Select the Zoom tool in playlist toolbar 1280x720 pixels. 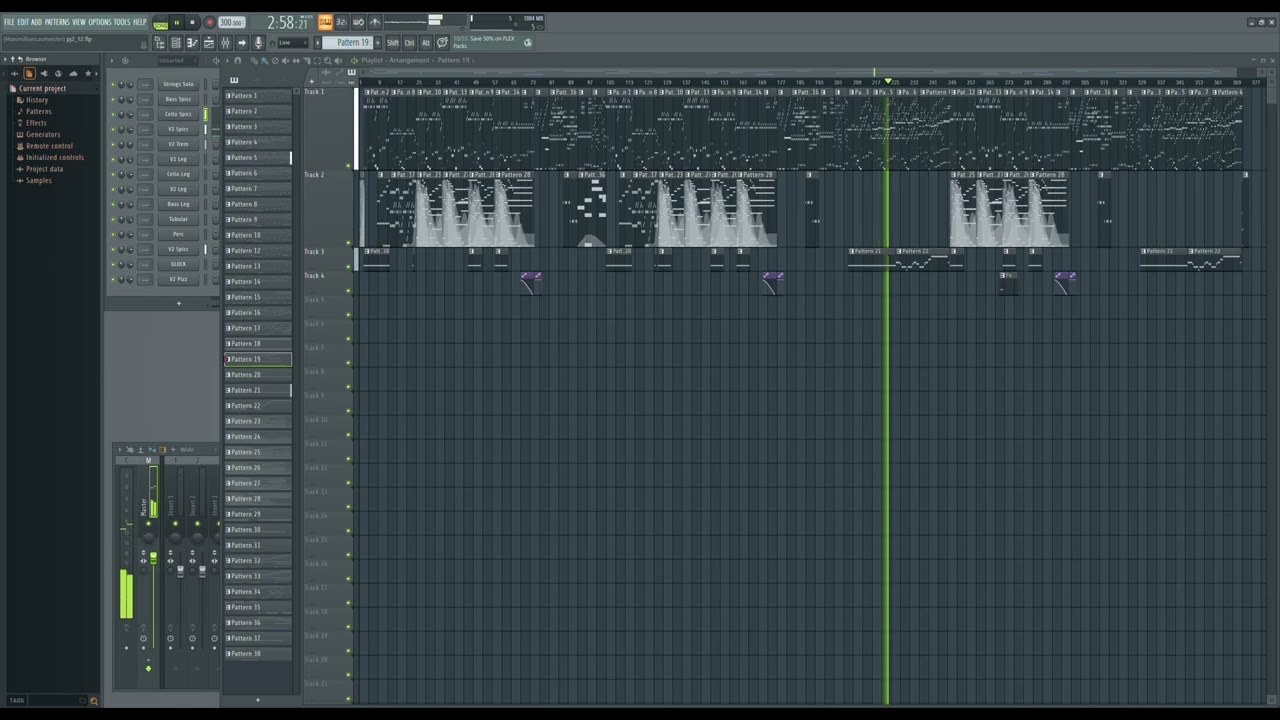point(328,60)
